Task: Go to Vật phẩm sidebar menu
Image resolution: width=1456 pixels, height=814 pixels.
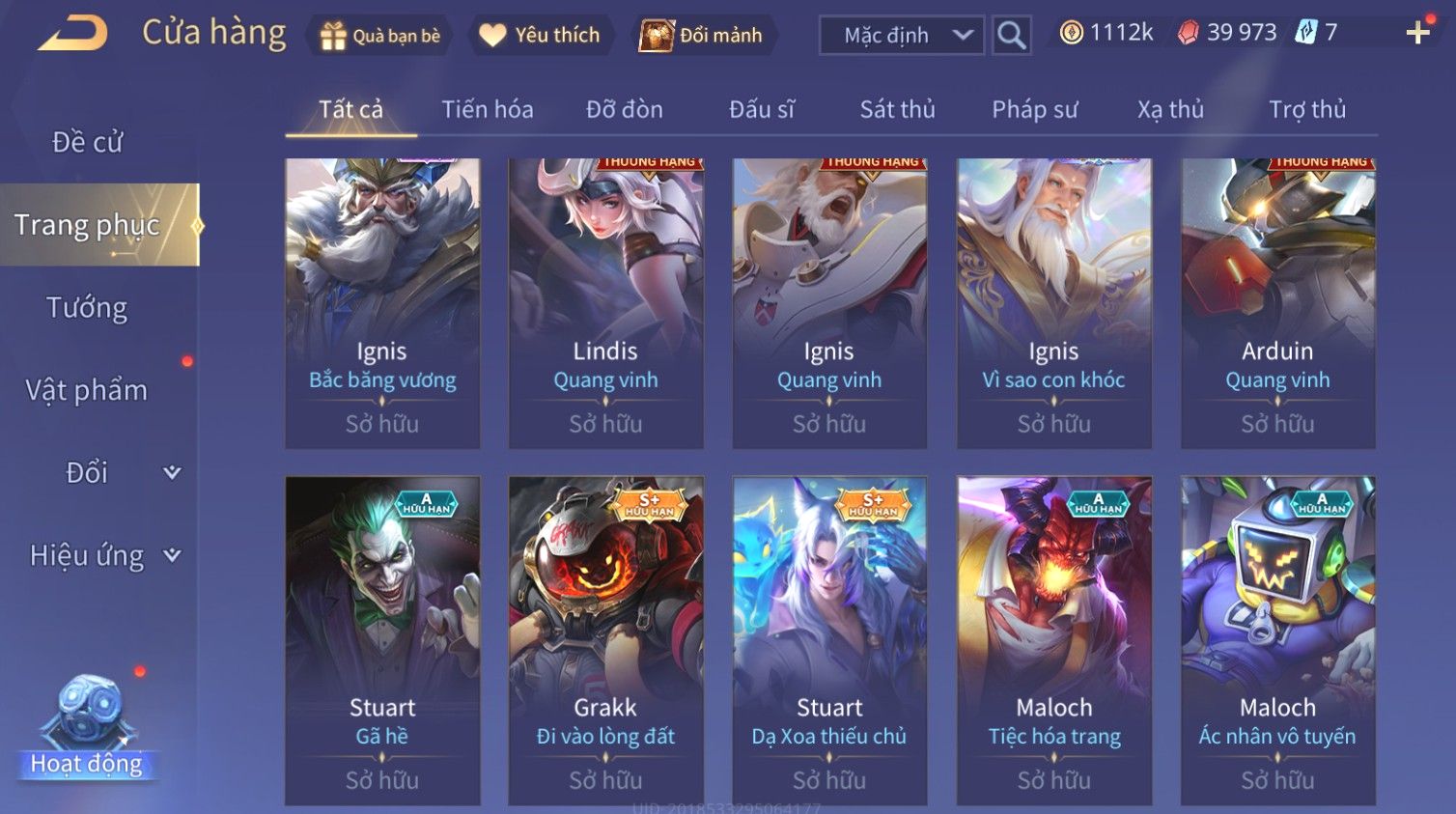Action: (x=87, y=390)
